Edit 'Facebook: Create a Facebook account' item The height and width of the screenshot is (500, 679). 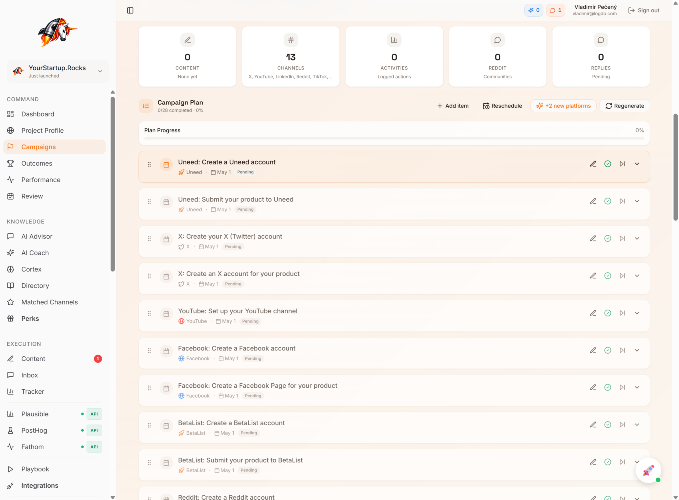[593, 350]
